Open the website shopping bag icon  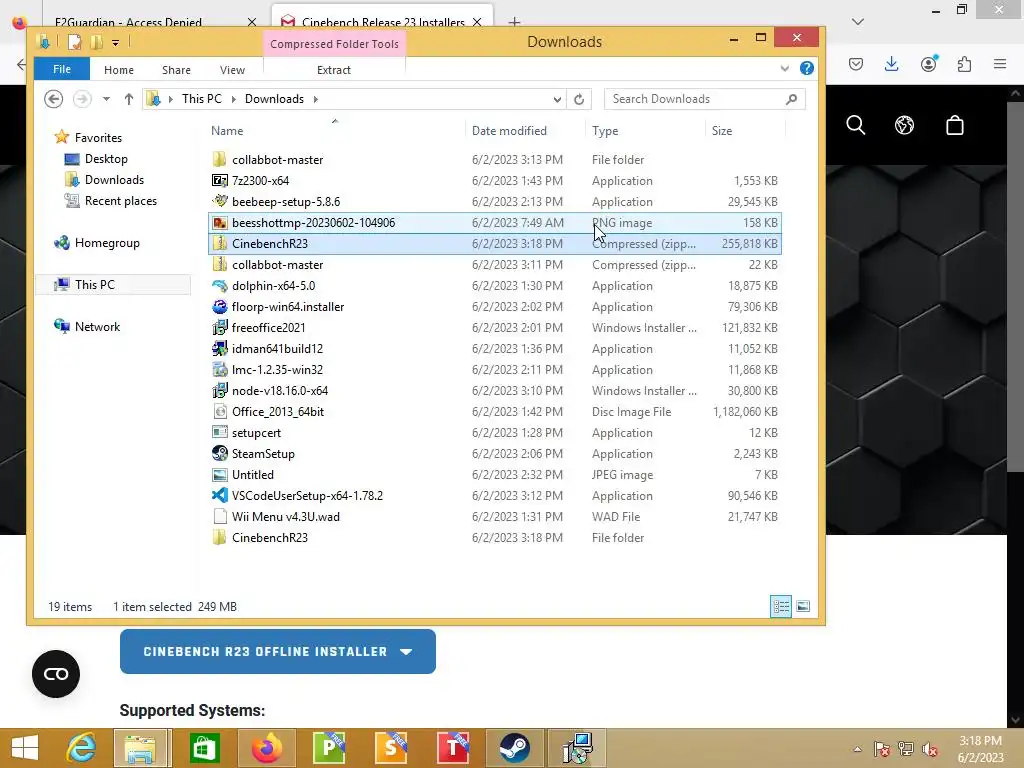point(955,125)
